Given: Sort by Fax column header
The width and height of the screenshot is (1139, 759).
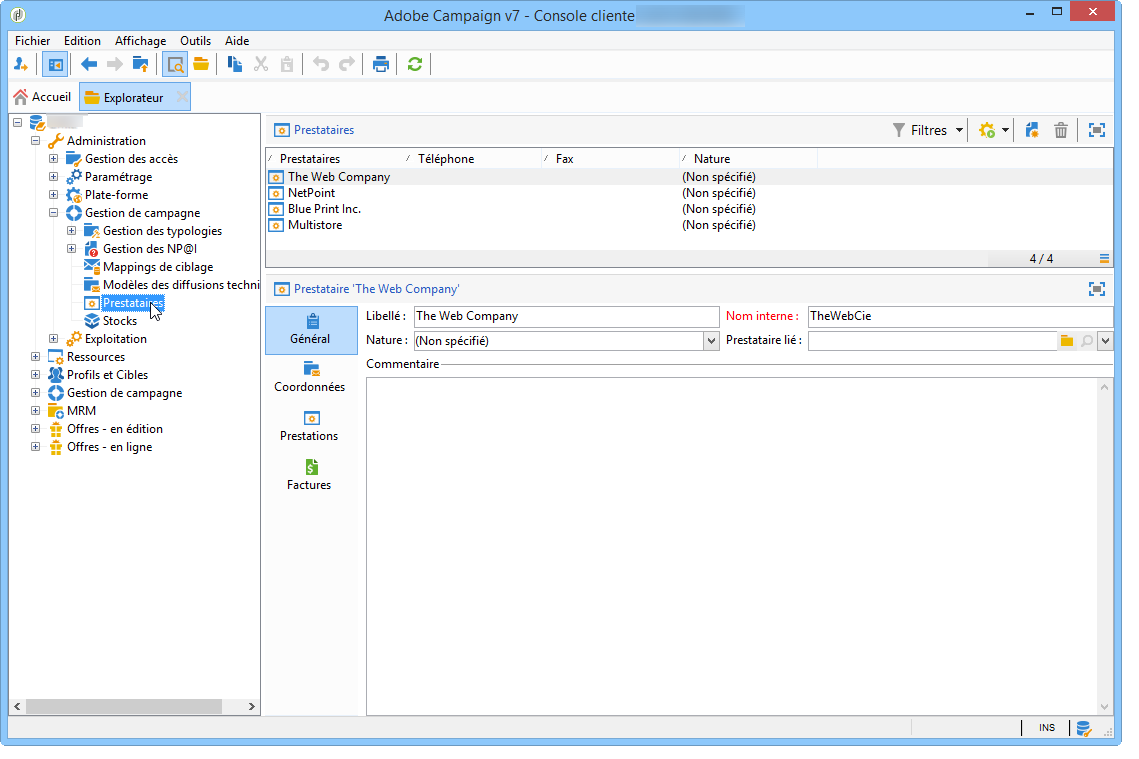Looking at the screenshot, I should pyautogui.click(x=610, y=159).
